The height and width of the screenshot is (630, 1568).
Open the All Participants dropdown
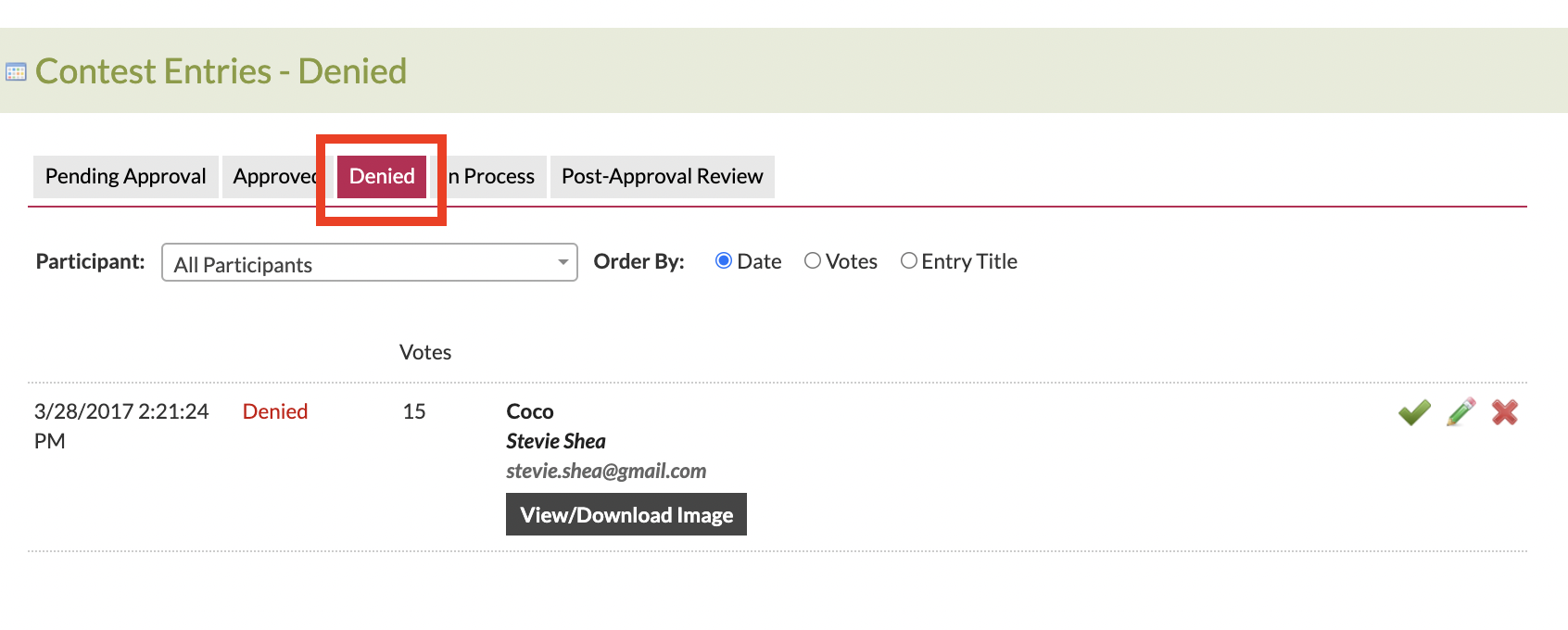click(369, 263)
